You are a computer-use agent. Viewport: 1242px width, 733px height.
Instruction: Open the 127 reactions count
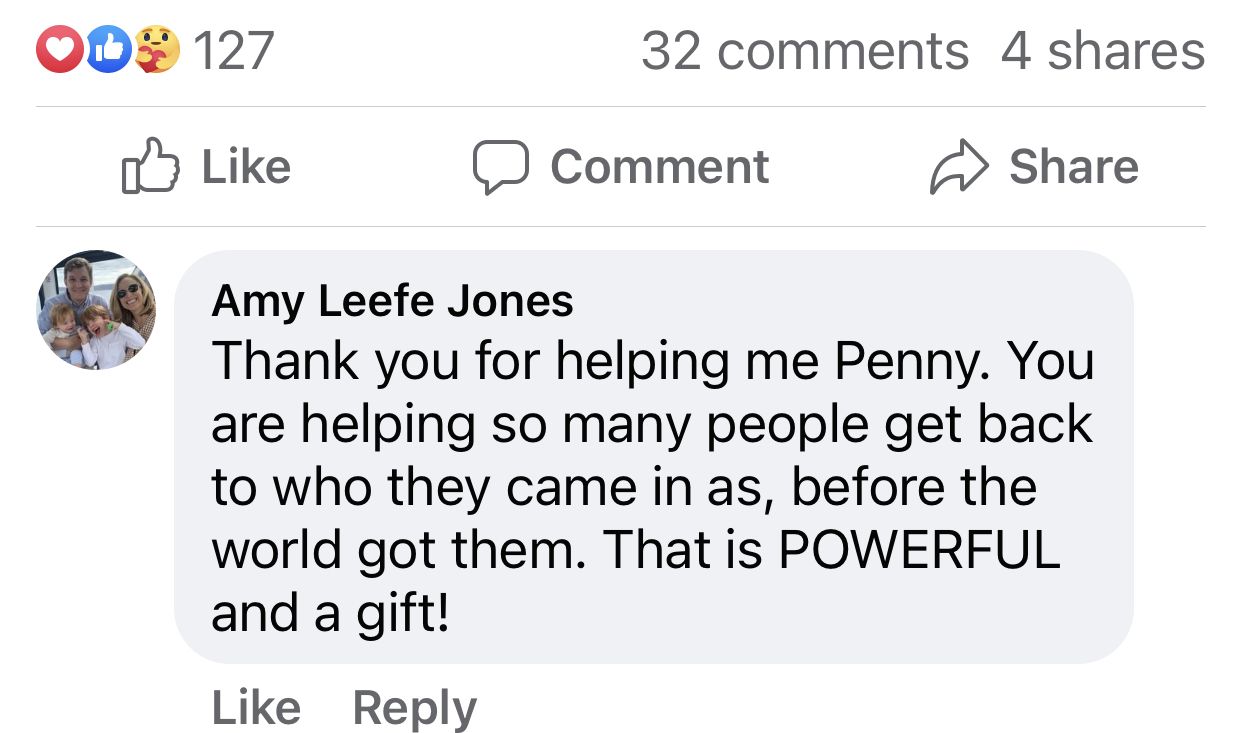tap(233, 51)
